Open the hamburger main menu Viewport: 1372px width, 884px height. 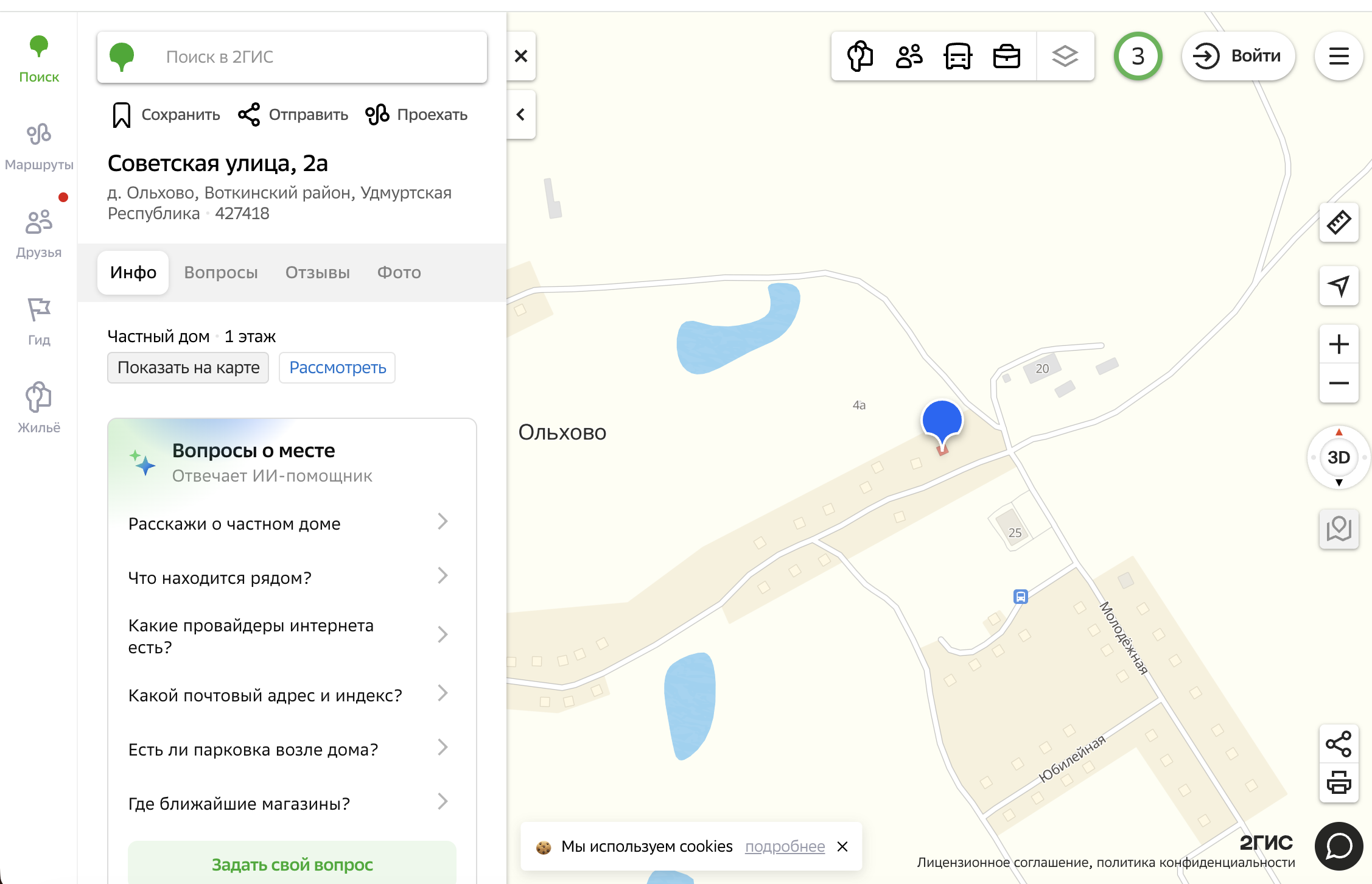[1339, 56]
